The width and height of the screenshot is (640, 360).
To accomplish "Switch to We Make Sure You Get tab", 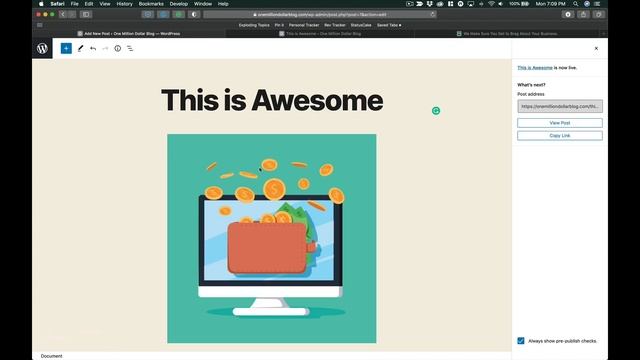I will tap(507, 33).
